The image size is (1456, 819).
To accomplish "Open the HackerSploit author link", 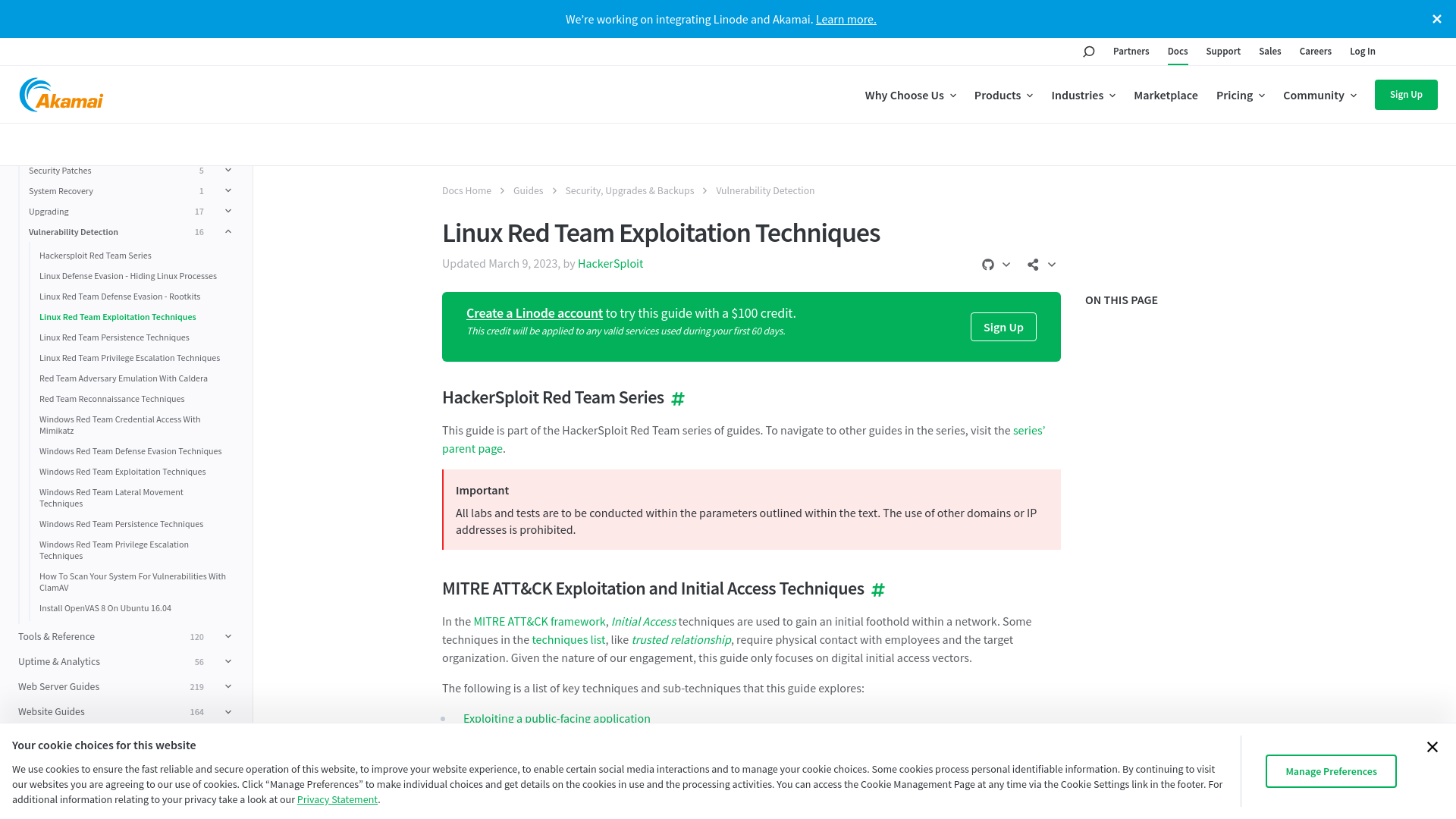I will pos(610,264).
